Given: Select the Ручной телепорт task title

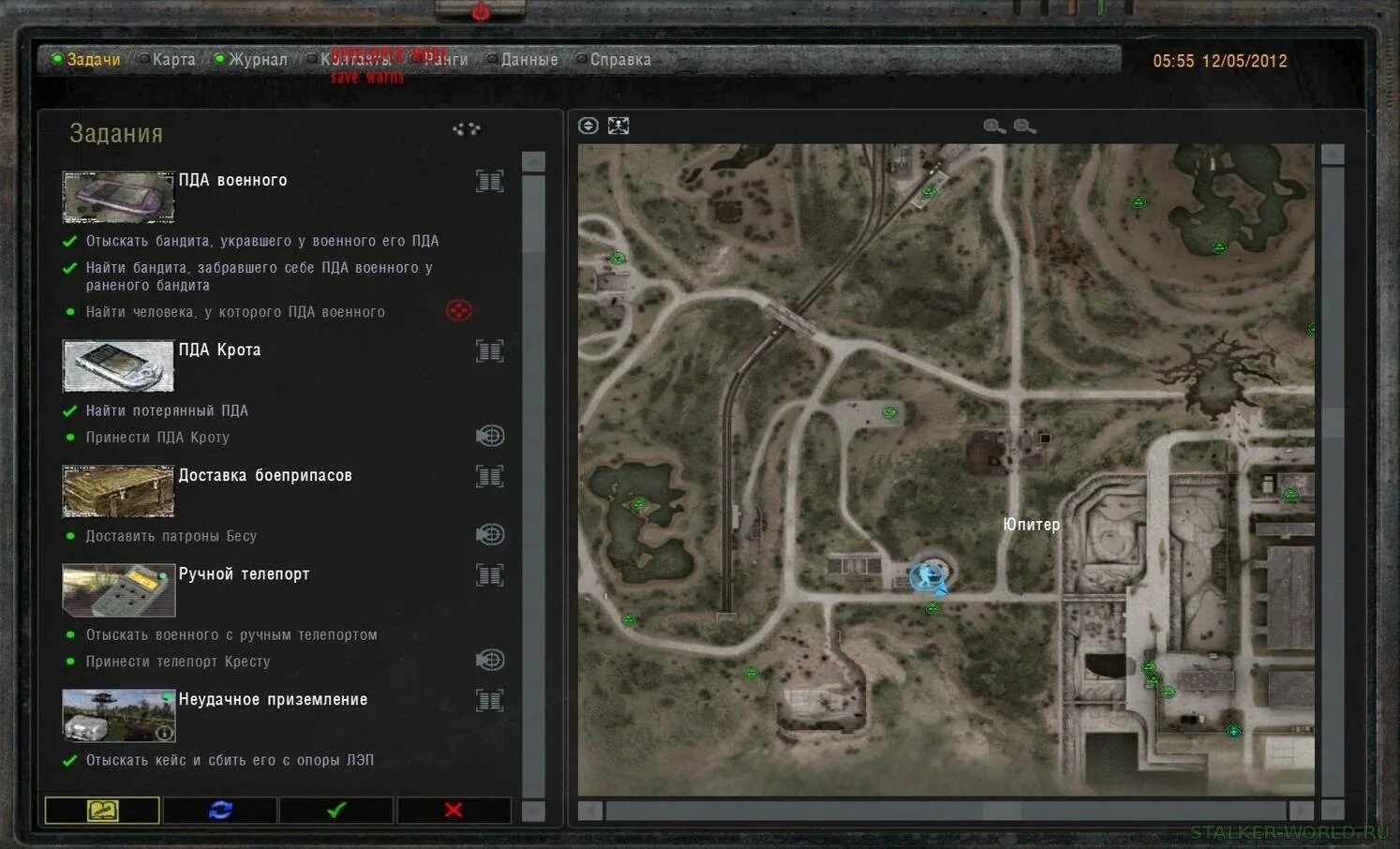Looking at the screenshot, I should tap(244, 573).
